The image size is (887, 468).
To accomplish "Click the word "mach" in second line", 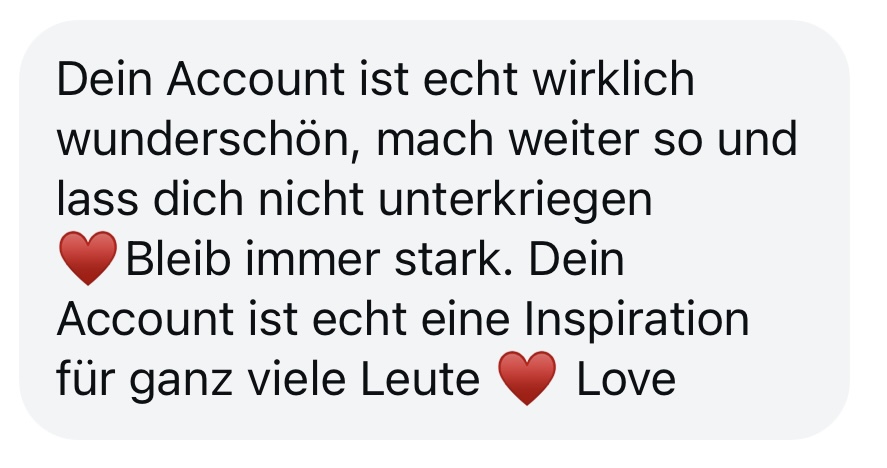I will tap(434, 139).
